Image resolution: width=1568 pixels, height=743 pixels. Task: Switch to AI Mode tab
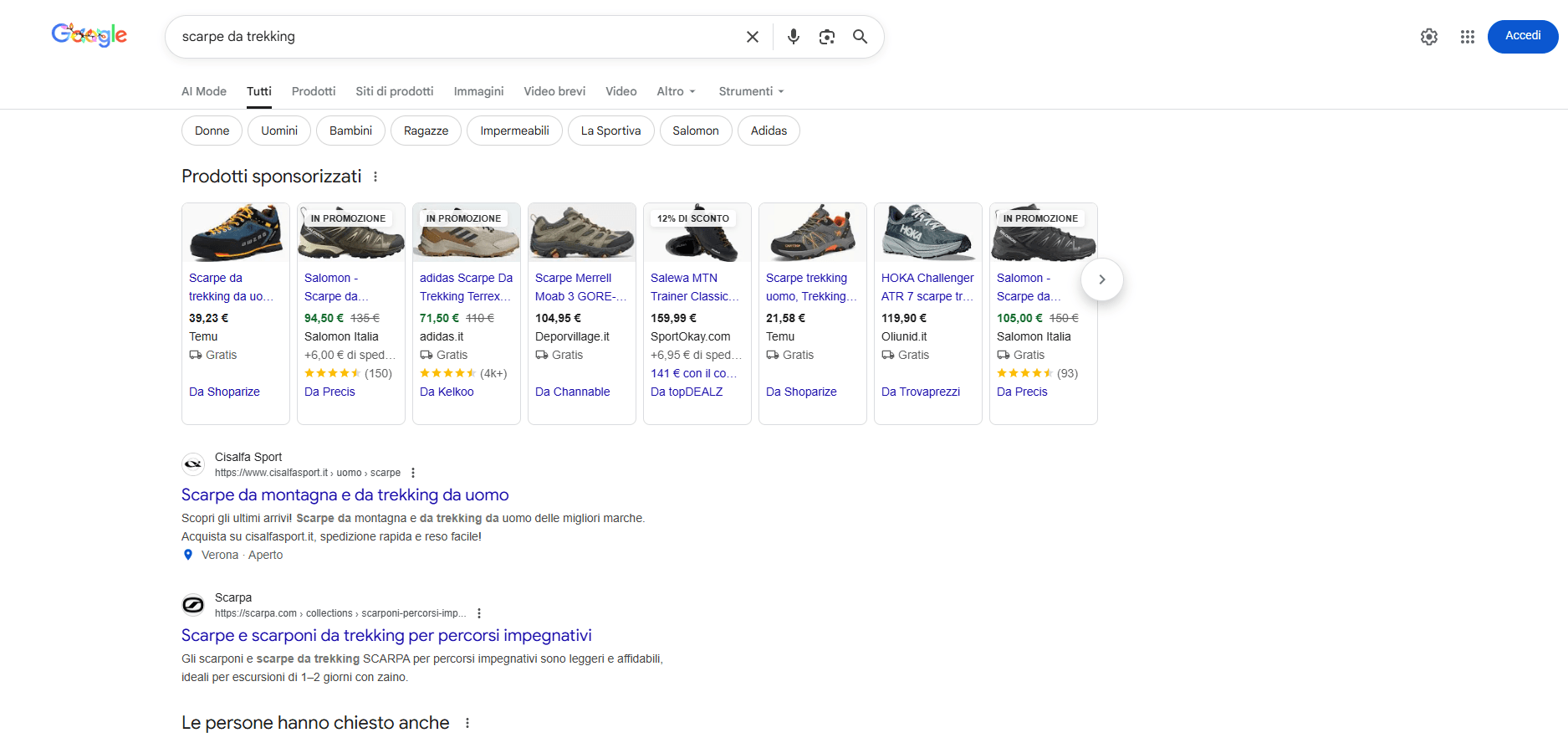204,91
